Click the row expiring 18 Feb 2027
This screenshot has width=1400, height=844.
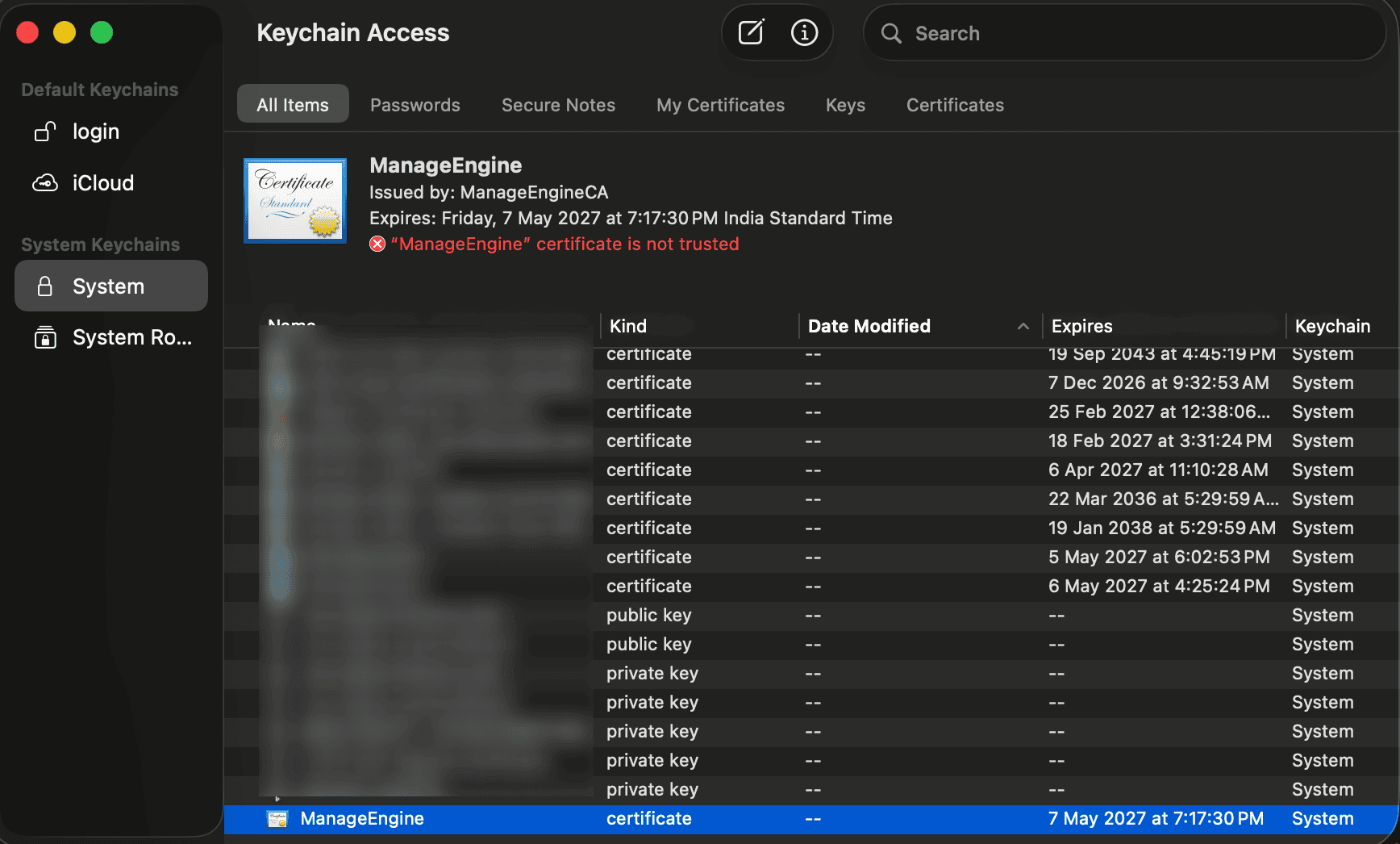811,441
